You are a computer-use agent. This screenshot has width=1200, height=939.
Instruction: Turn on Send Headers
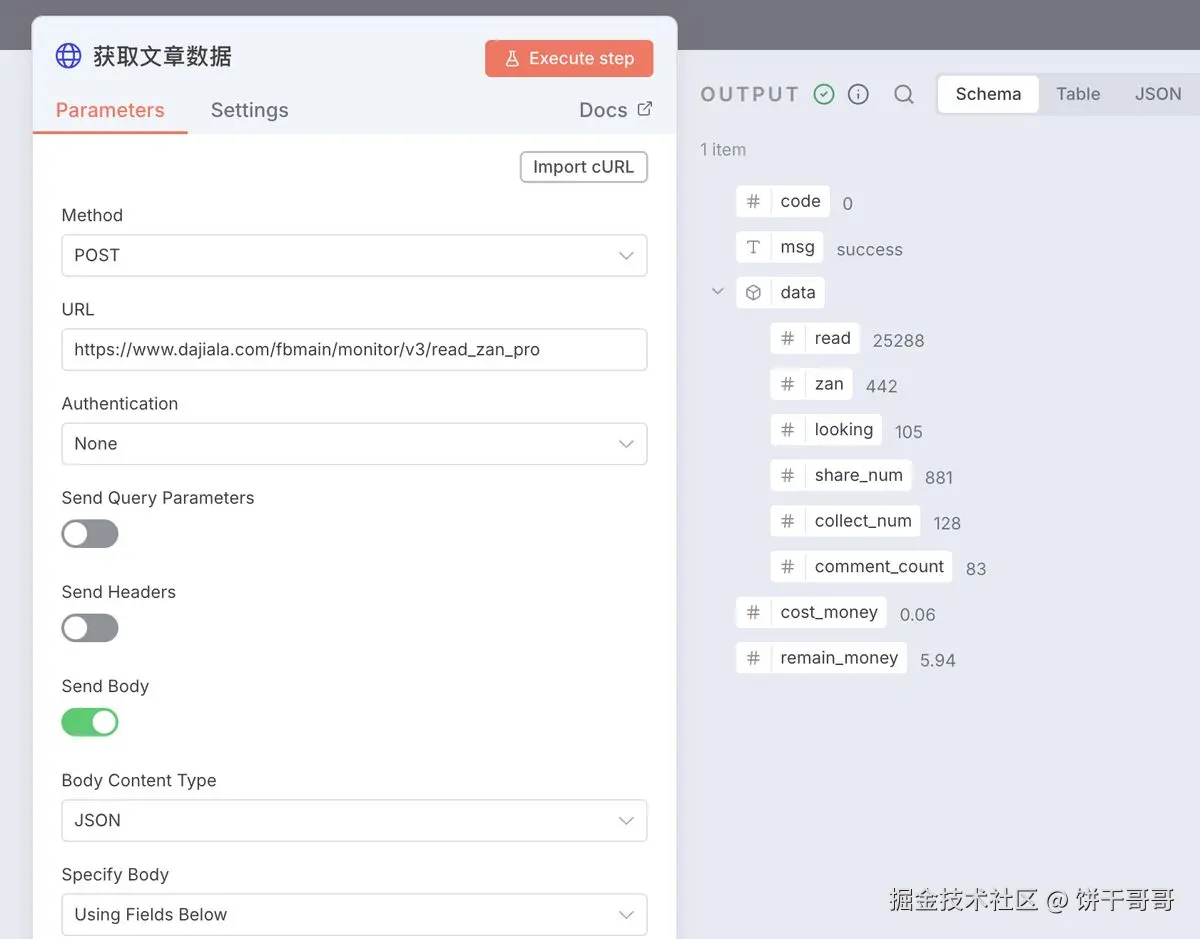(90, 627)
